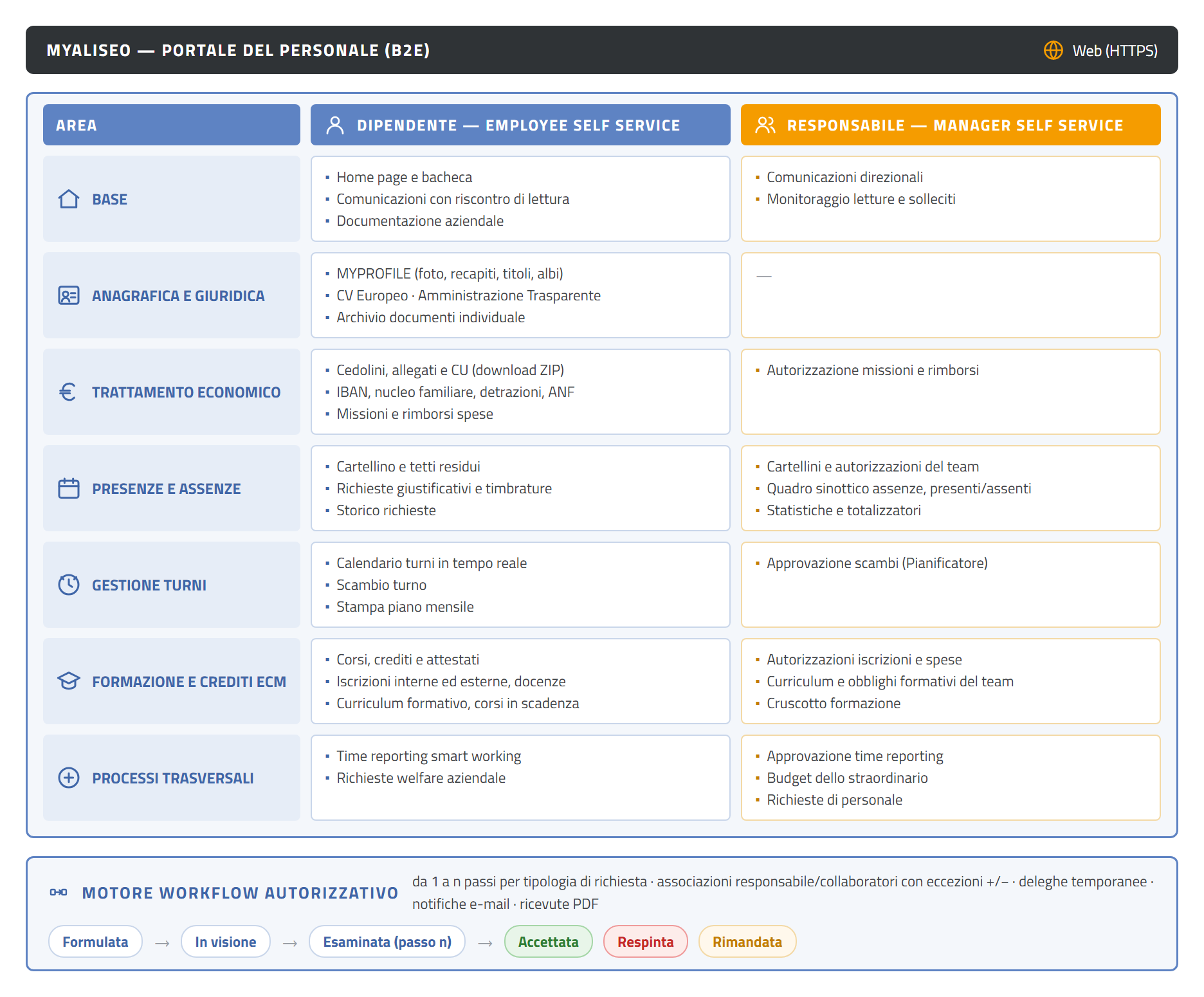Click 'Home page e bacheca'
This screenshot has height=997, width=1204.
405,177
